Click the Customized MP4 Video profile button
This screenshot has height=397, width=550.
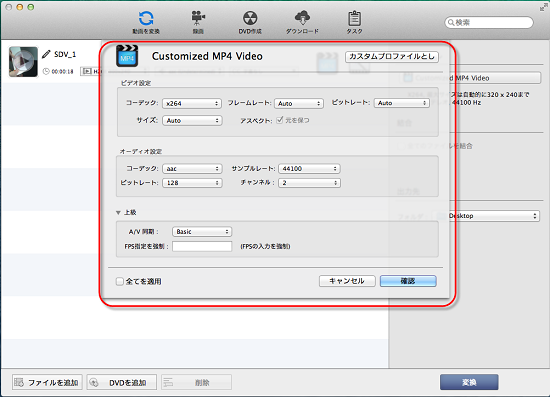[x=470, y=78]
